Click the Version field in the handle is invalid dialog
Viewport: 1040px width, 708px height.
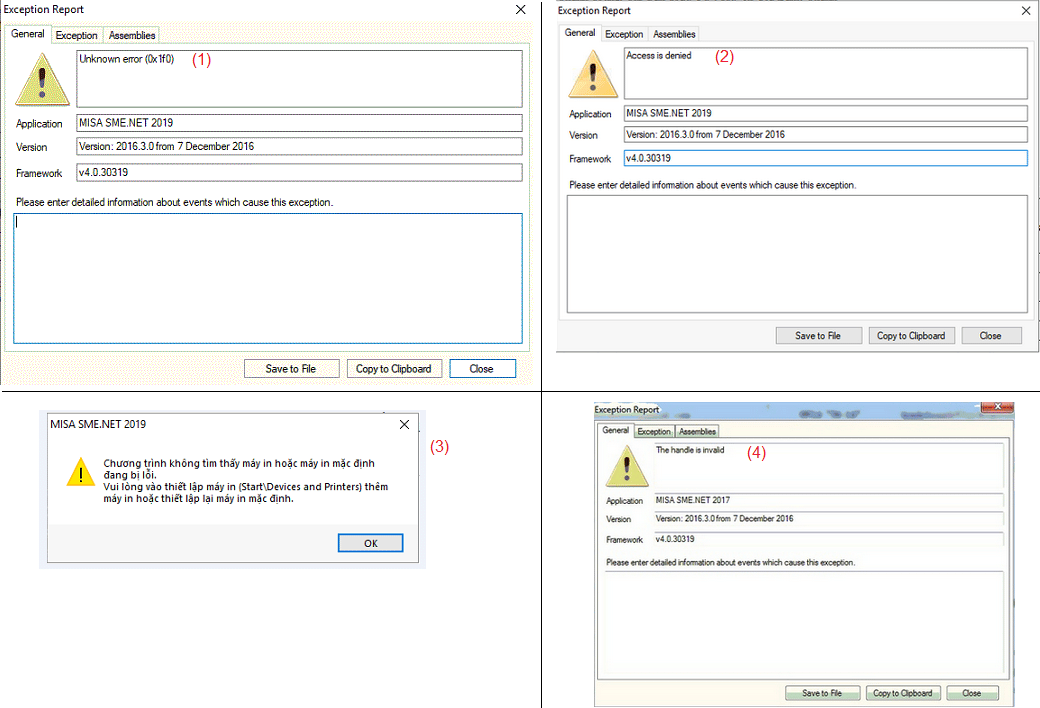click(x=828, y=519)
